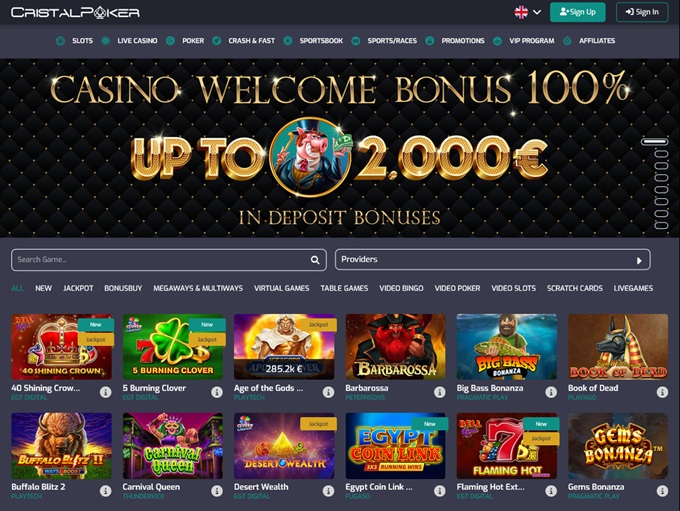680x511 pixels.
Task: Click the search magnifier icon
Action: point(315,260)
